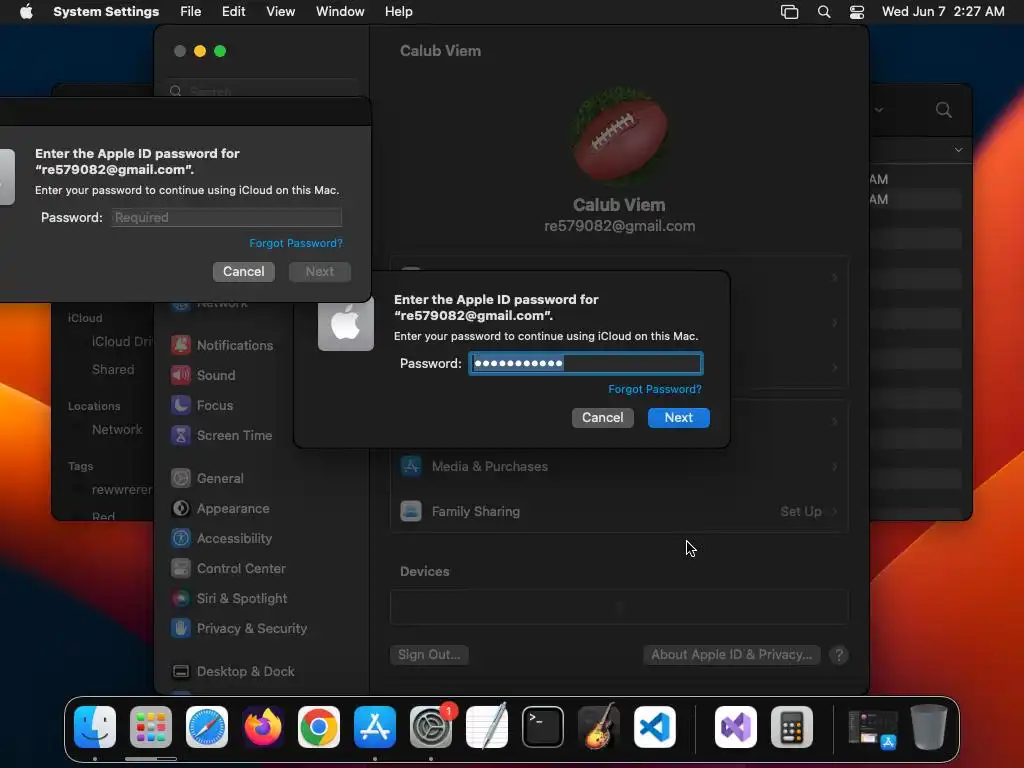This screenshot has height=768, width=1024.
Task: Open System Settings app menu
Action: (106, 12)
